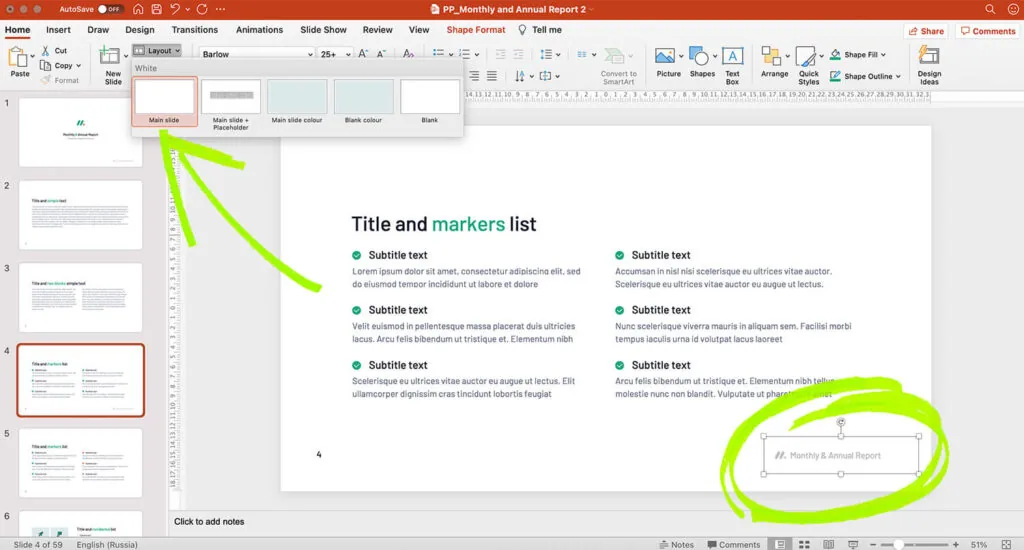This screenshot has height=550, width=1024.
Task: Start slide show from status bar
Action: tap(853, 544)
